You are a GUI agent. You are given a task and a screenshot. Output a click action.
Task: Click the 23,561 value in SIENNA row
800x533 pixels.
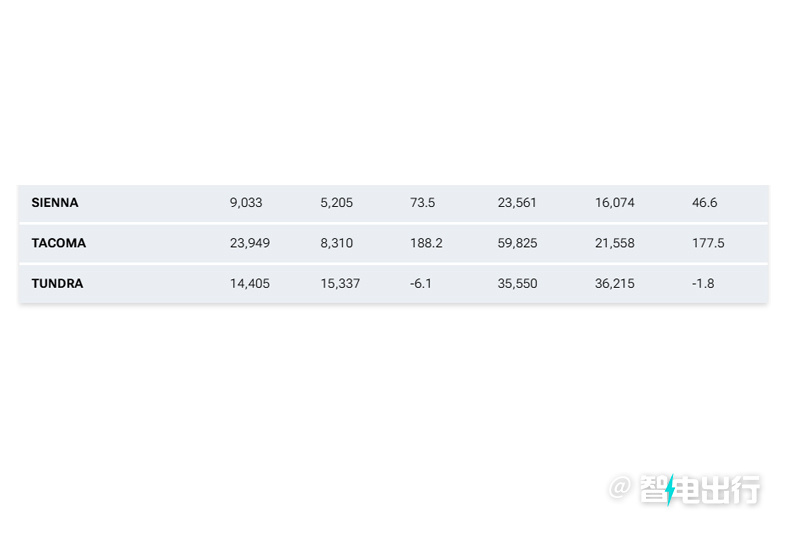tap(517, 202)
